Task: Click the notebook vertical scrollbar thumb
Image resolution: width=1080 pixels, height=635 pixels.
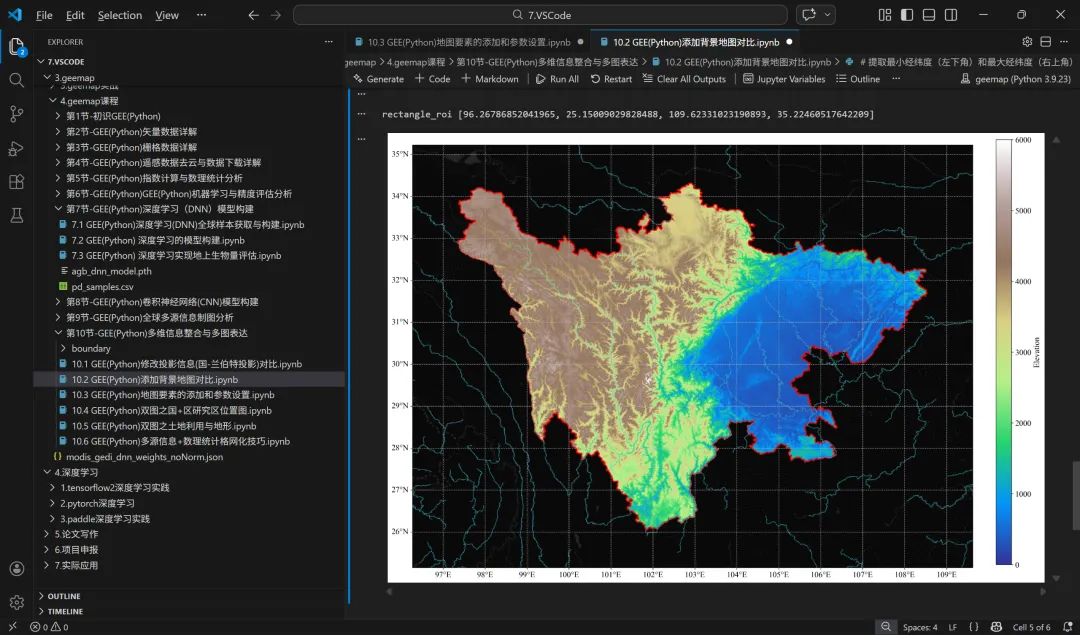Action: click(1076, 496)
